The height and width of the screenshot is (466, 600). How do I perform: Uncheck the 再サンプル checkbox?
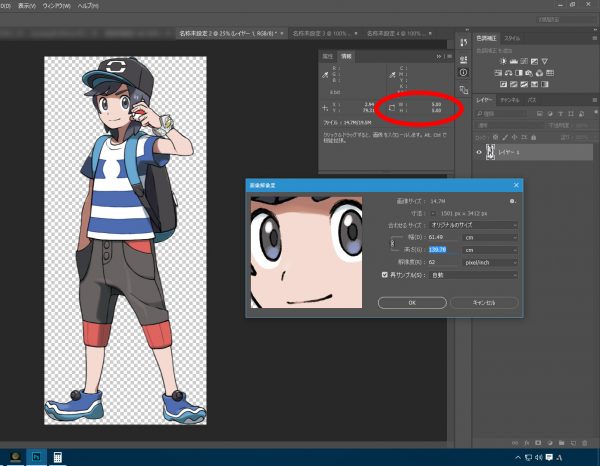385,275
